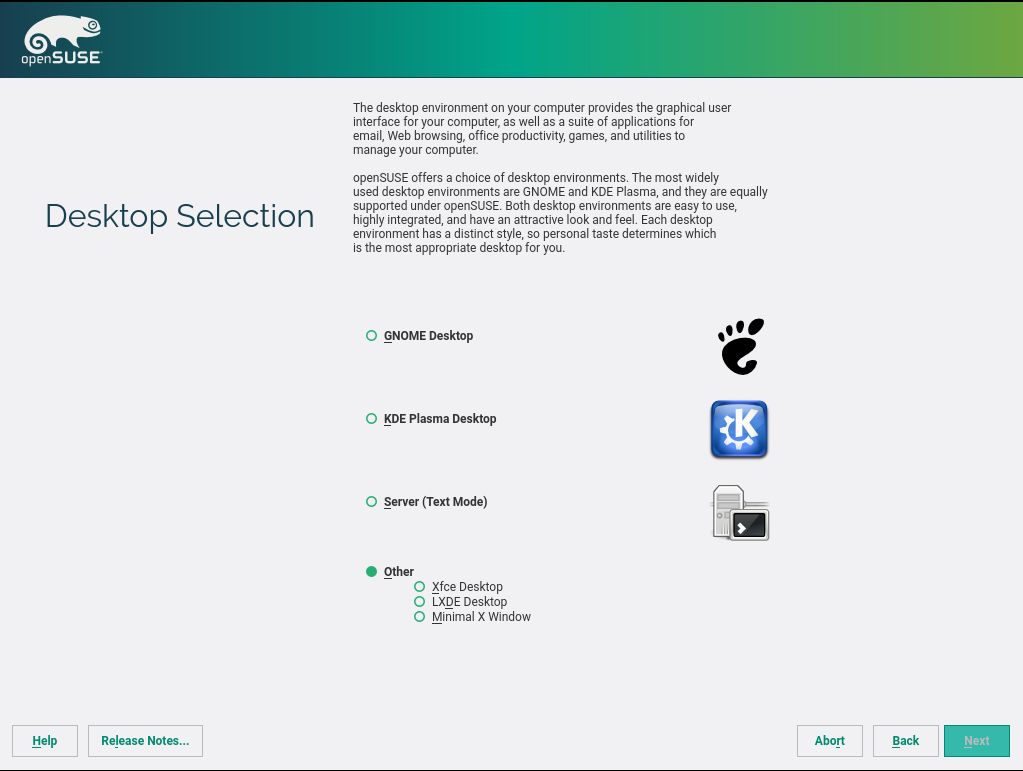Image resolution: width=1023 pixels, height=771 pixels.
Task: Click the server terminal icon
Action: [x=740, y=513]
